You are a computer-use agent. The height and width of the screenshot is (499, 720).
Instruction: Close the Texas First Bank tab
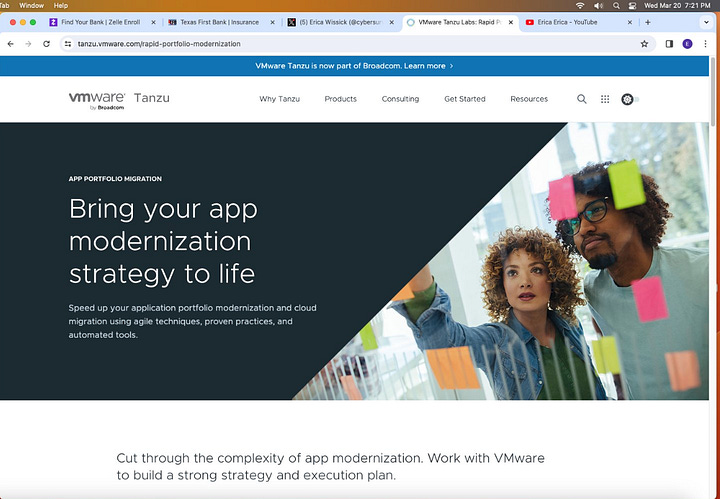point(272,22)
